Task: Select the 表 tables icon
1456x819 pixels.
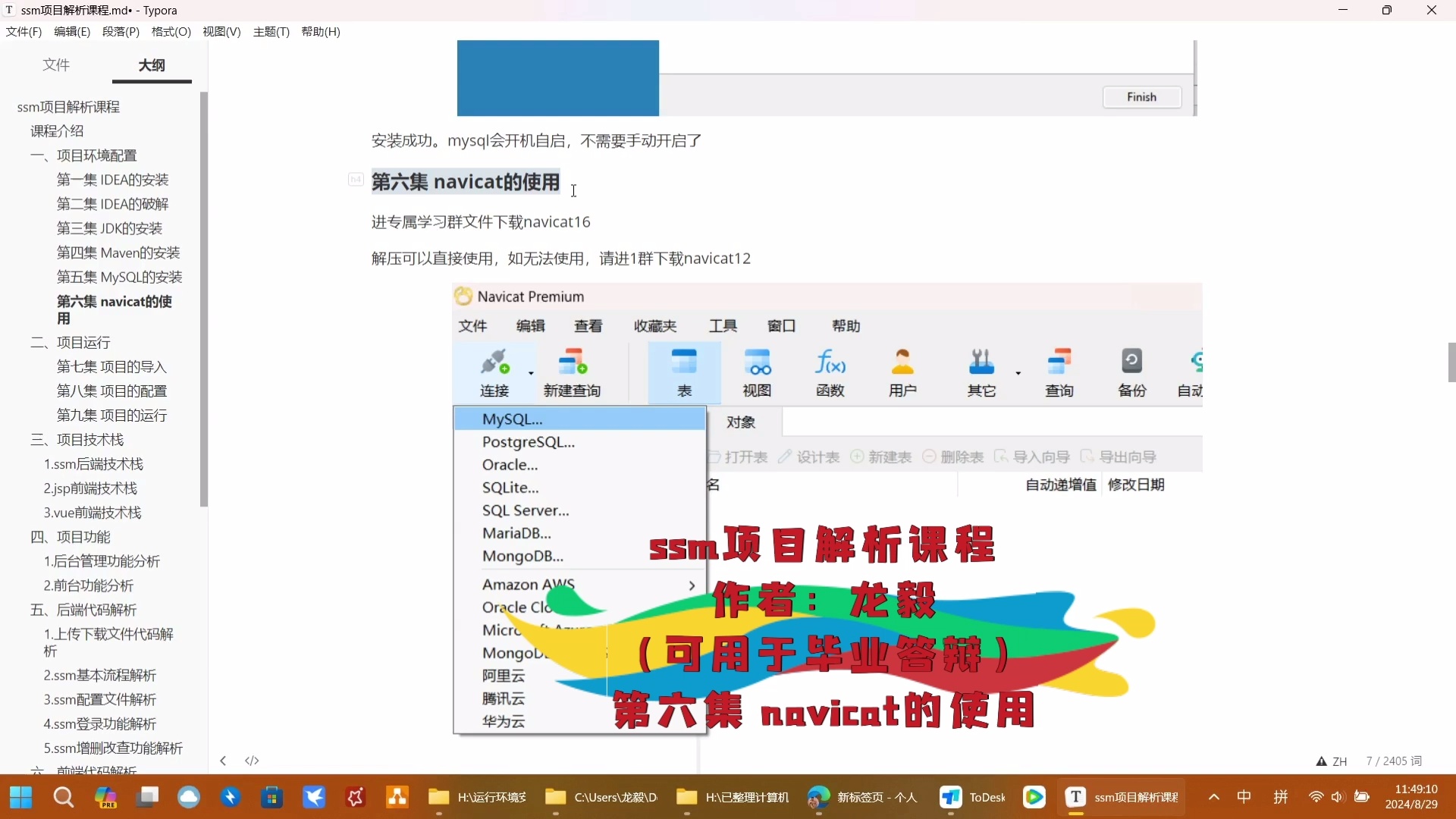Action: [x=683, y=372]
